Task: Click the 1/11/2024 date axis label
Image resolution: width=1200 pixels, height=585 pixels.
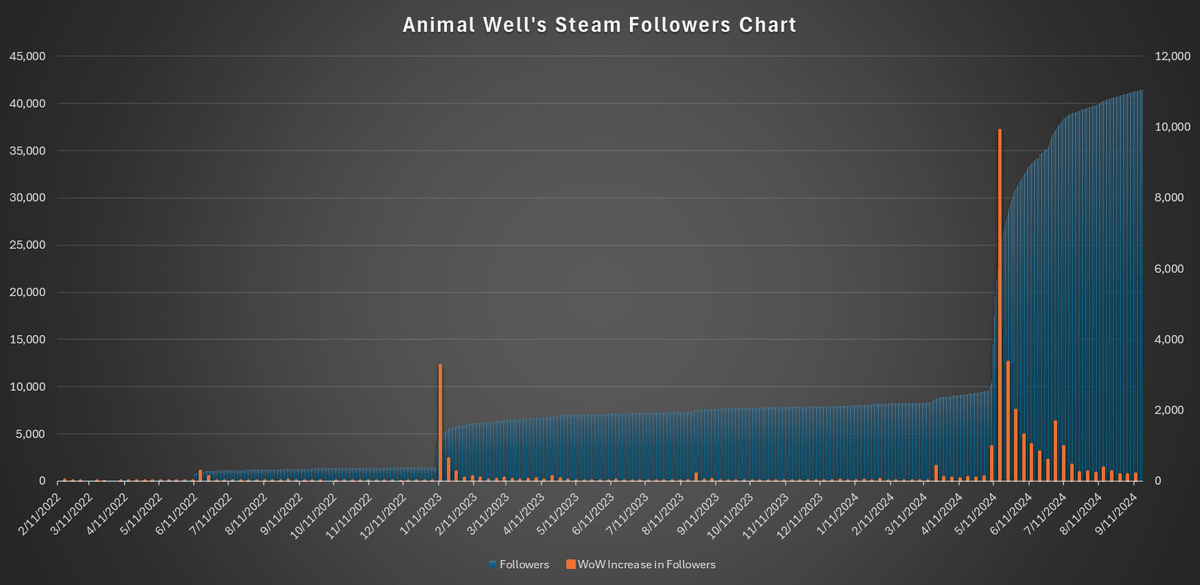Action: click(838, 508)
